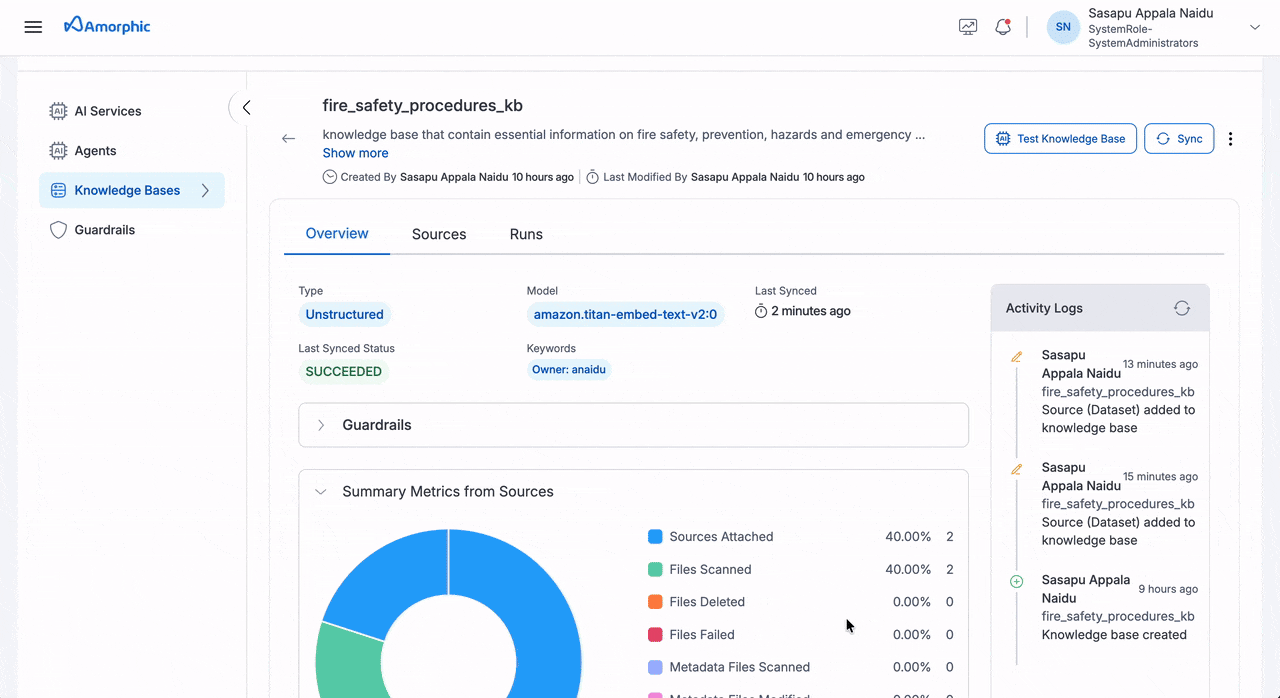The image size is (1280, 698).
Task: Open the hamburger navigation menu
Action: [x=33, y=27]
